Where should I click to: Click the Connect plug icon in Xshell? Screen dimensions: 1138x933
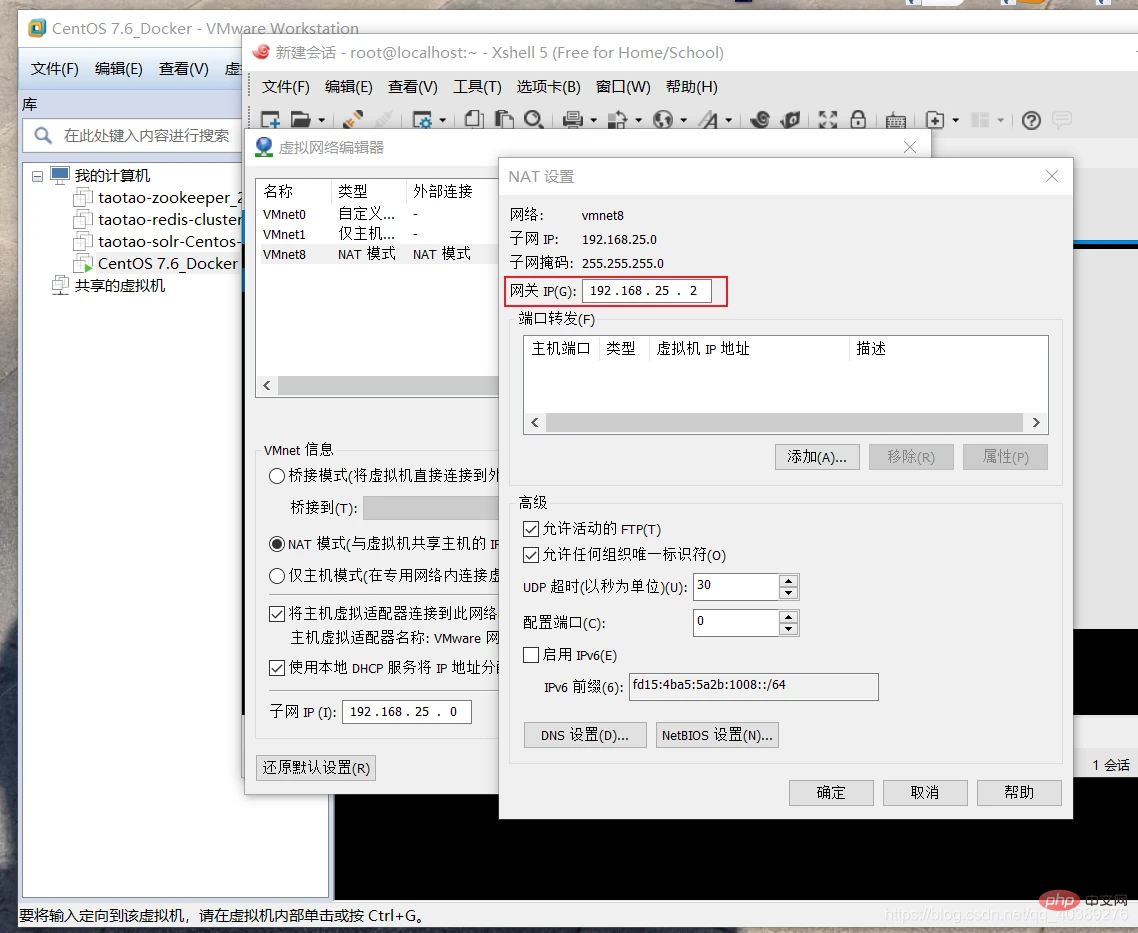click(x=353, y=120)
